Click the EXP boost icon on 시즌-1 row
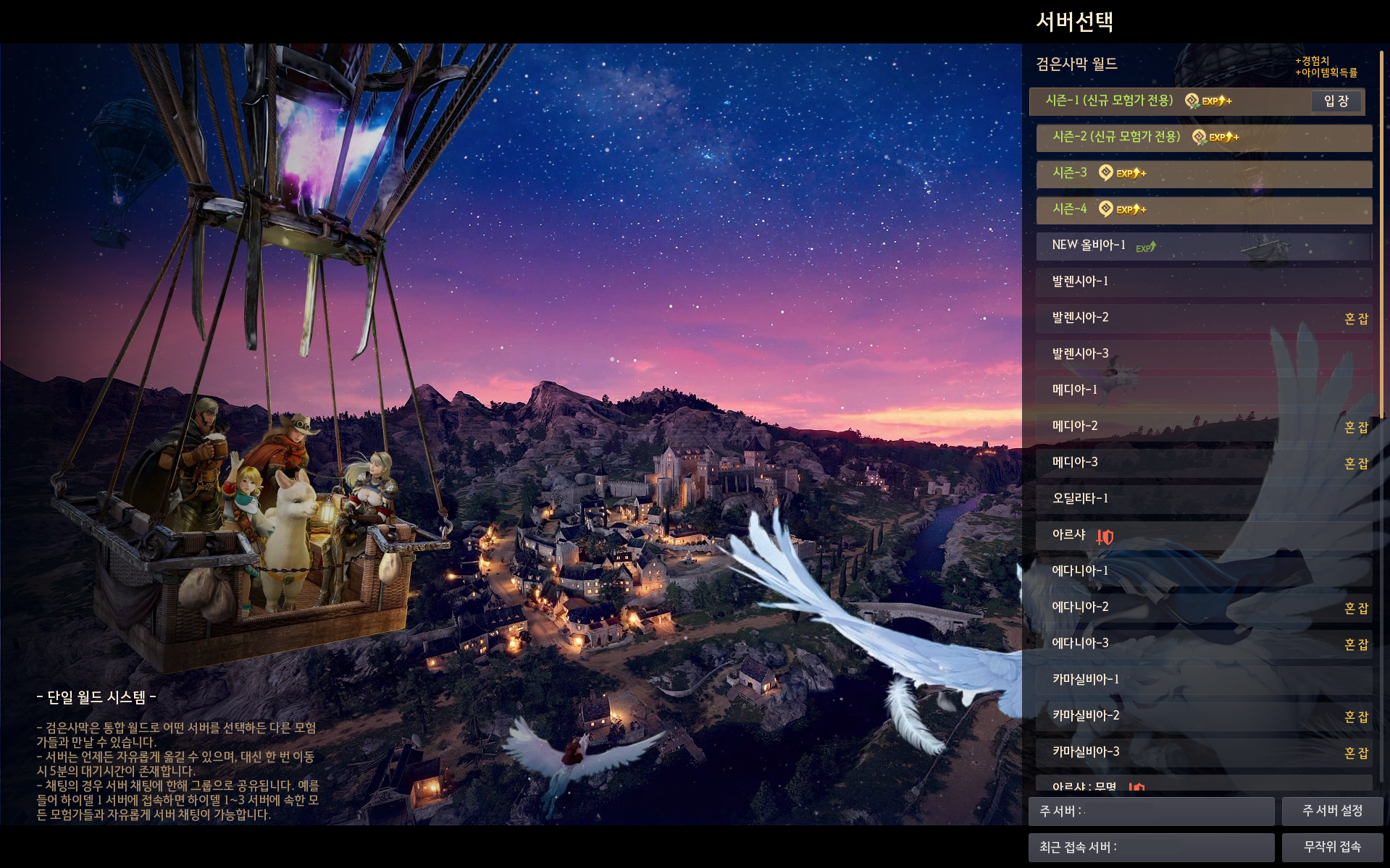 (1217, 101)
